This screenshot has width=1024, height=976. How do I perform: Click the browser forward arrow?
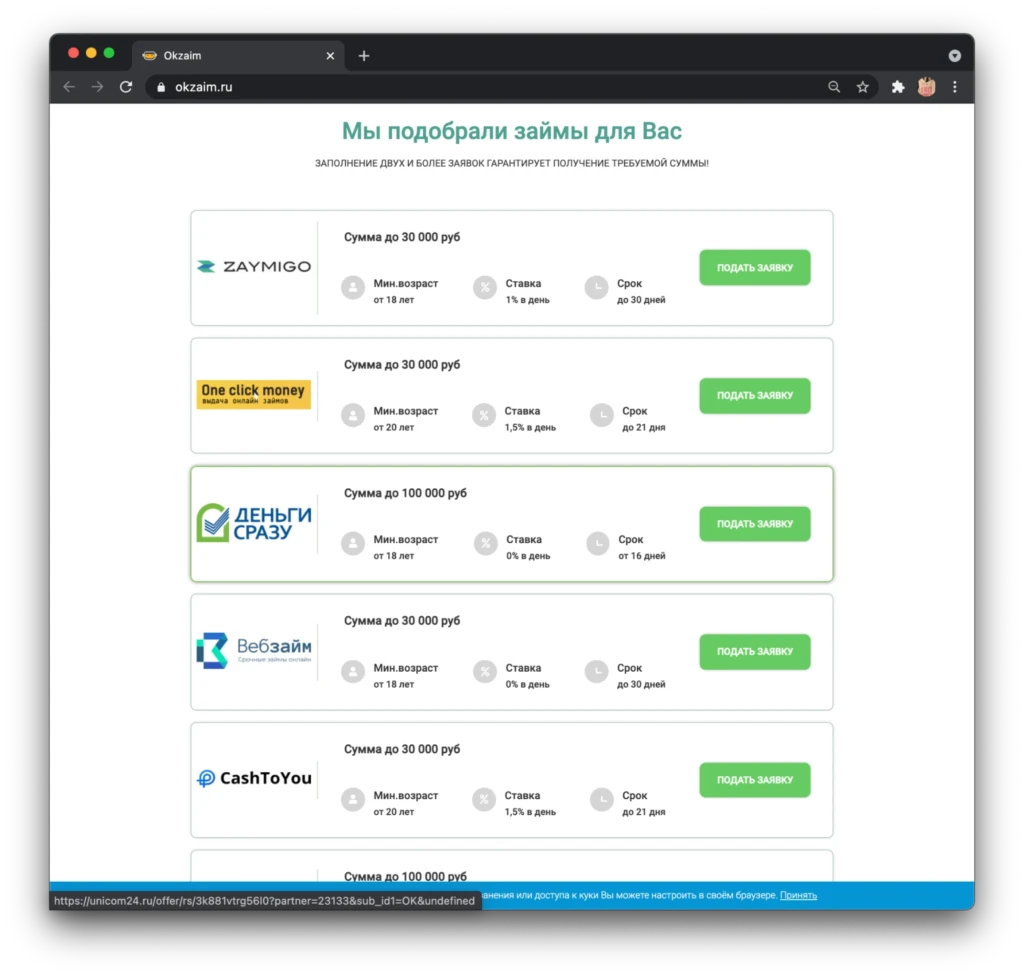point(97,87)
